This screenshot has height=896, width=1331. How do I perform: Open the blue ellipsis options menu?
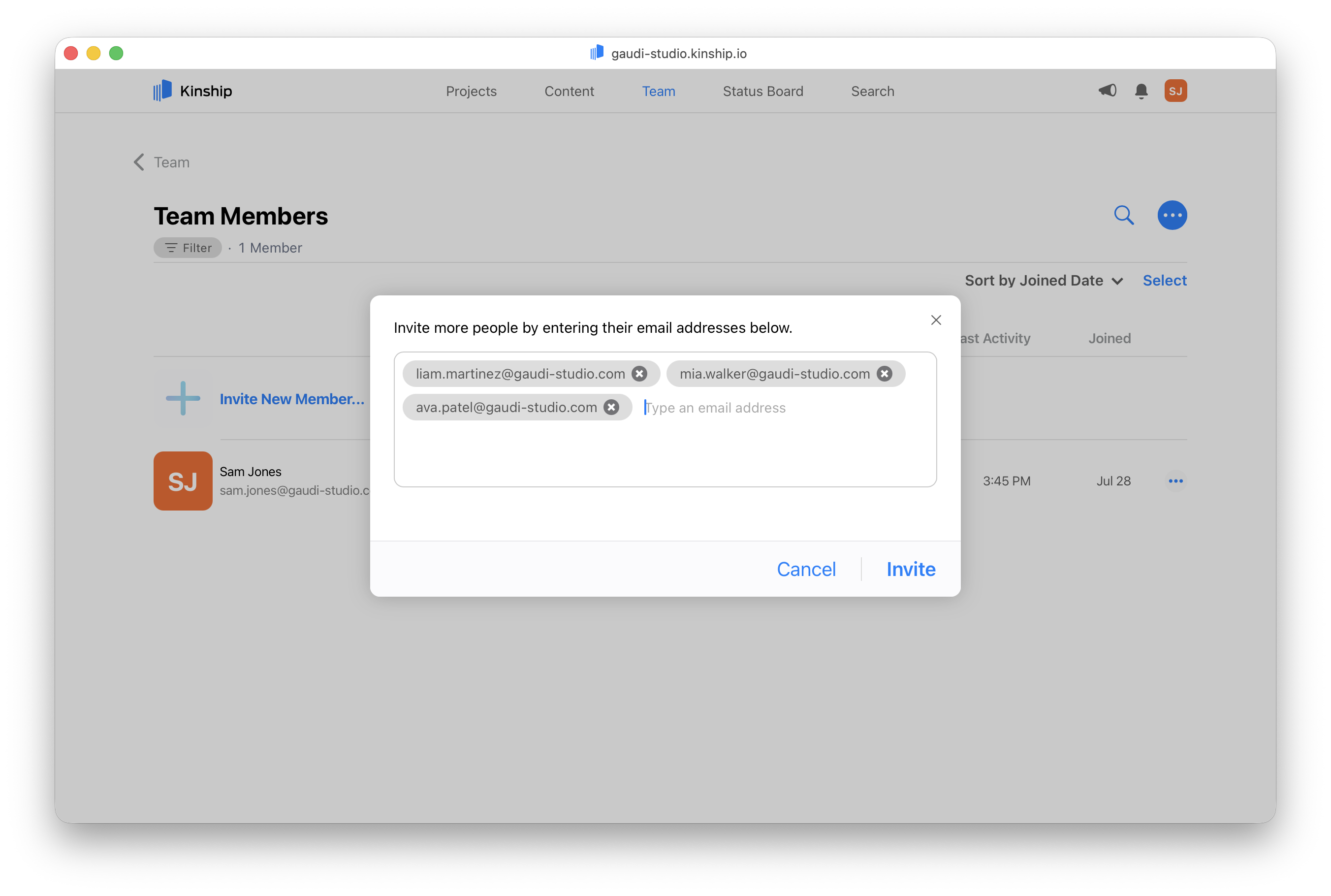[x=1172, y=215]
